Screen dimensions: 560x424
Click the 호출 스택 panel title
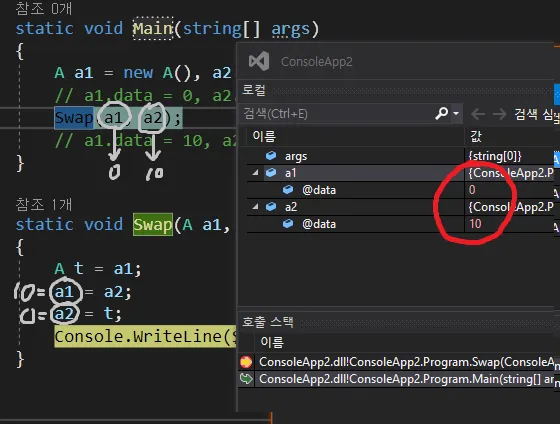[x=268, y=321]
